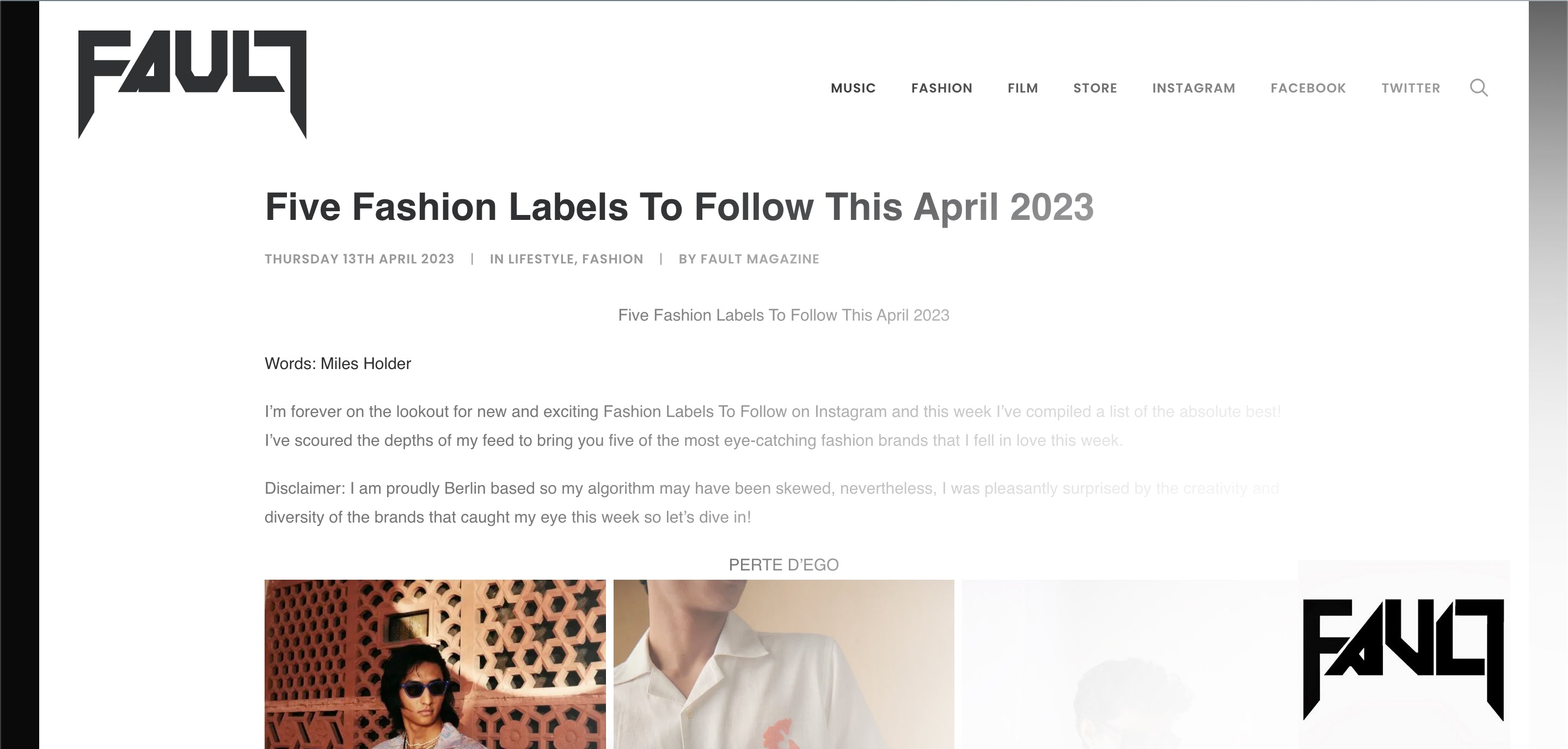Click the PERTE D'EGO heading
This screenshot has height=749, width=1568.
click(x=783, y=565)
